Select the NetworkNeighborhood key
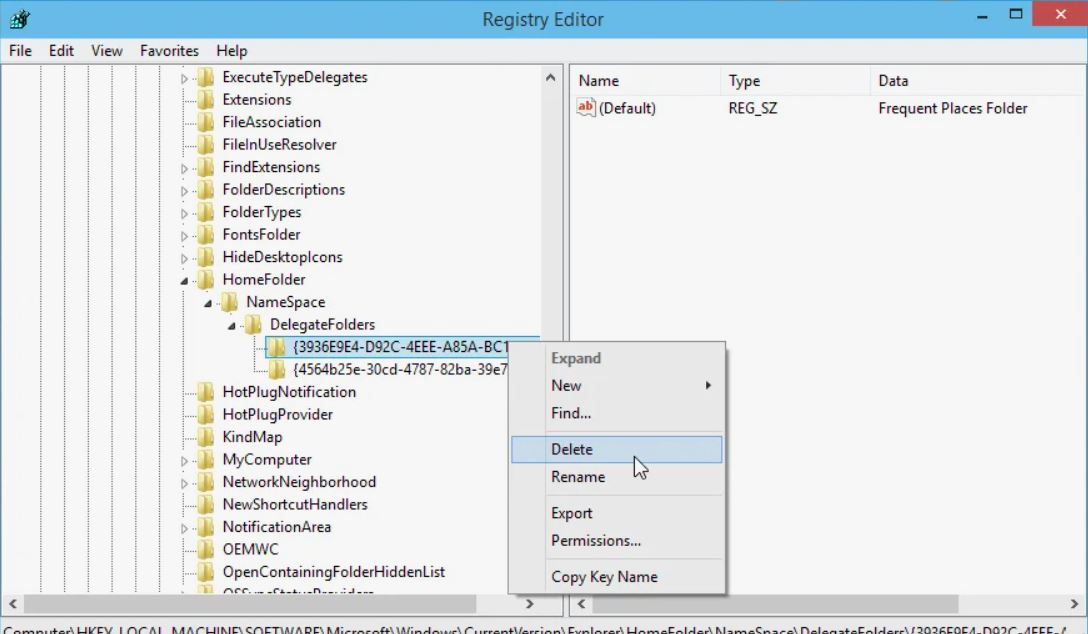The height and width of the screenshot is (634, 1088). (299, 481)
